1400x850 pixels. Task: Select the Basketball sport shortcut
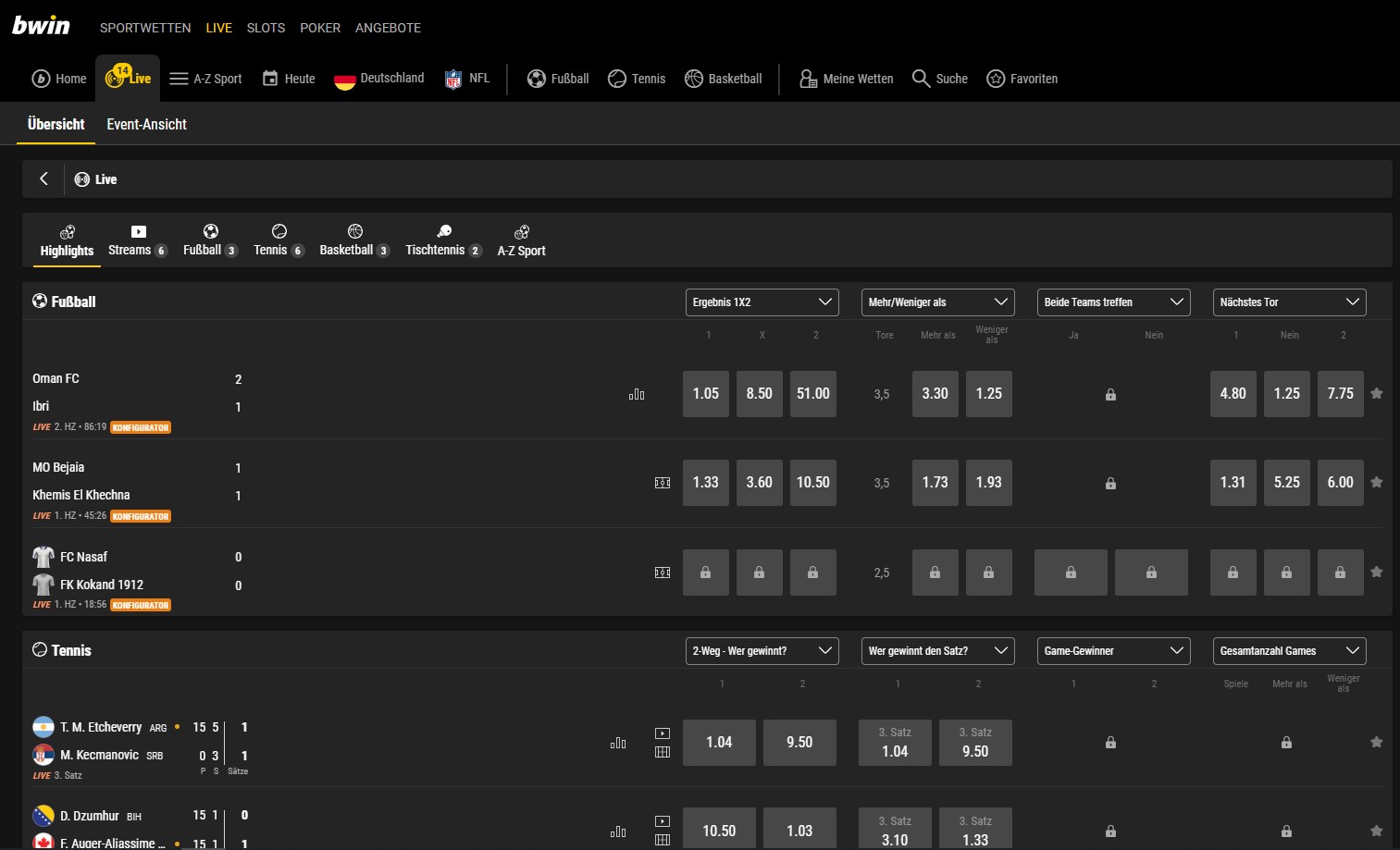coord(724,79)
